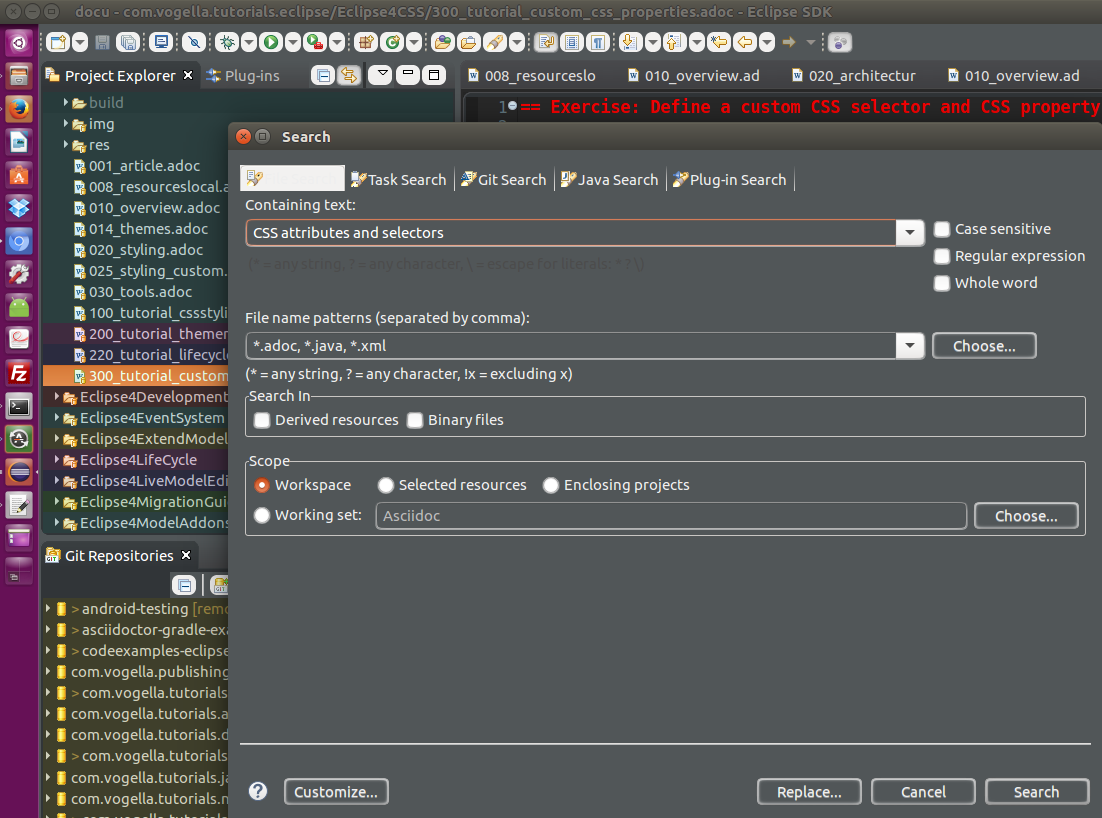Open the Project Explorer View Menu dropdown
This screenshot has height=818, width=1102.
coord(380,75)
